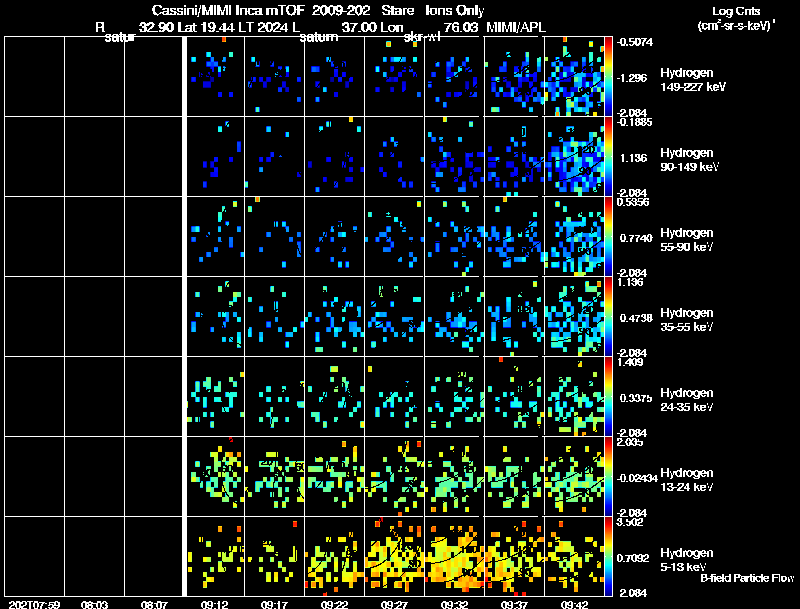
Task: Click the '0.4738' color scale value
Action: pyautogui.click(x=636, y=318)
